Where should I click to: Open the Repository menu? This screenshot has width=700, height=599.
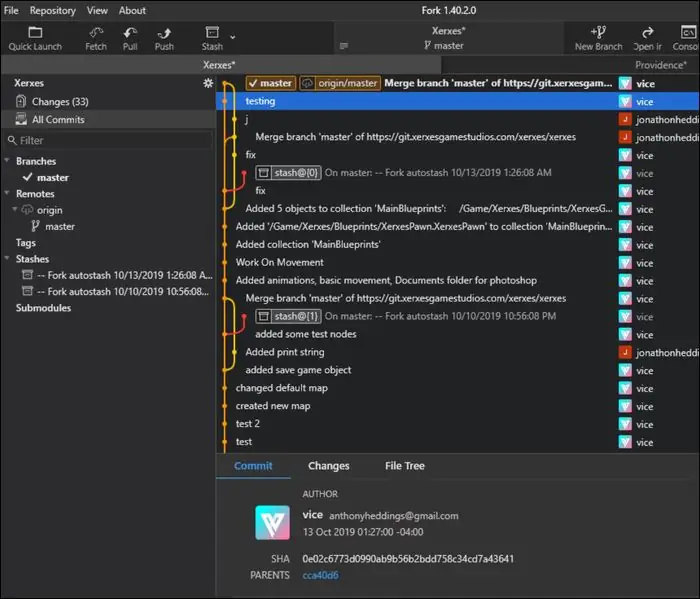[53, 10]
